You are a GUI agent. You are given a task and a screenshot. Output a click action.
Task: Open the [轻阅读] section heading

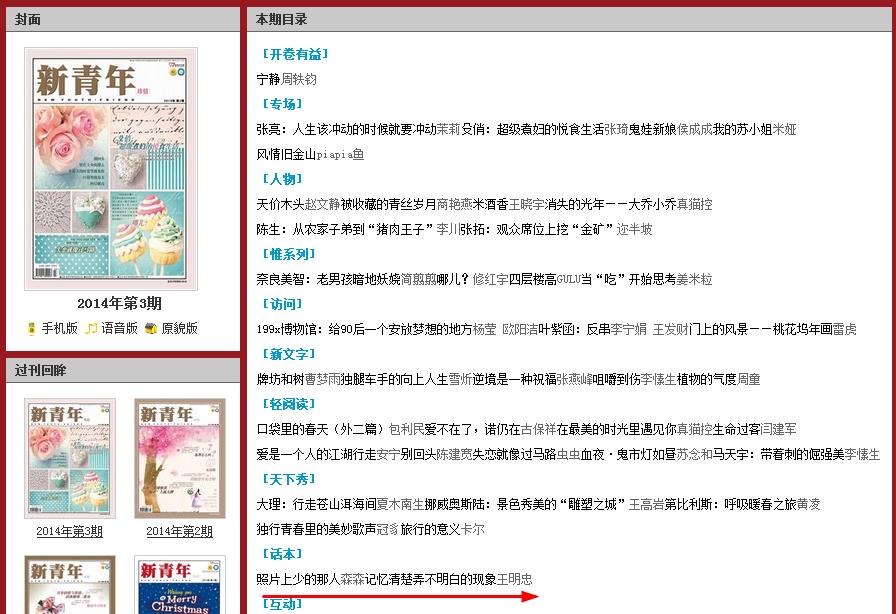[x=289, y=404]
